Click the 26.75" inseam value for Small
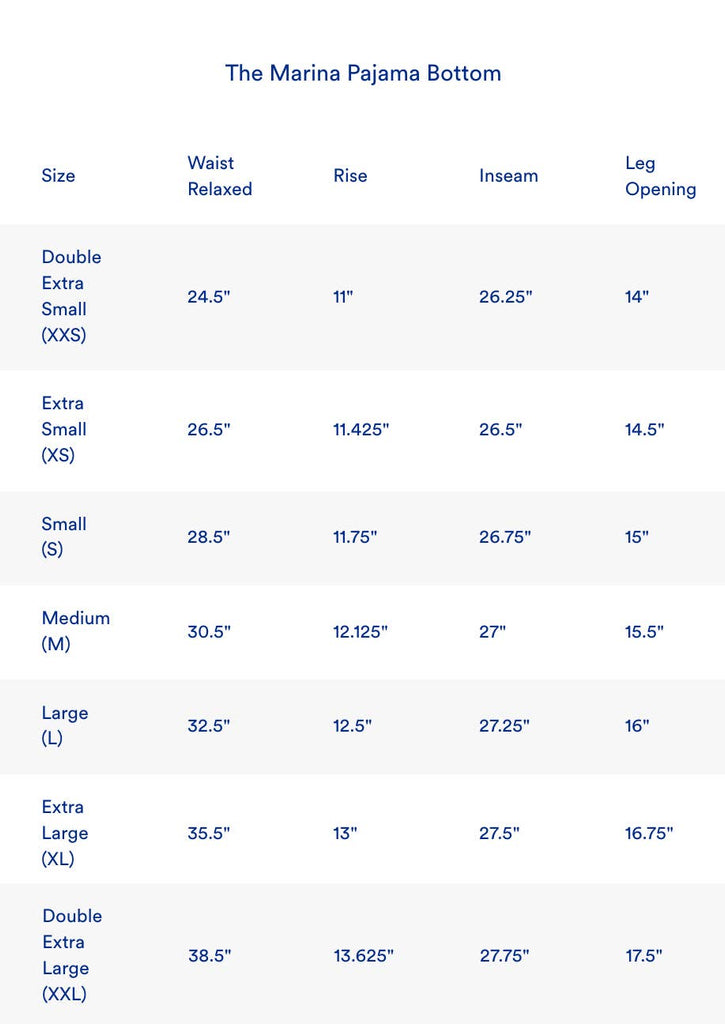The image size is (725, 1024). (505, 537)
